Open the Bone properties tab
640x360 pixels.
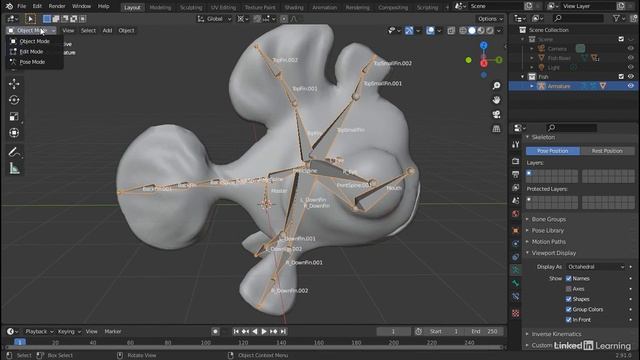coord(516,283)
